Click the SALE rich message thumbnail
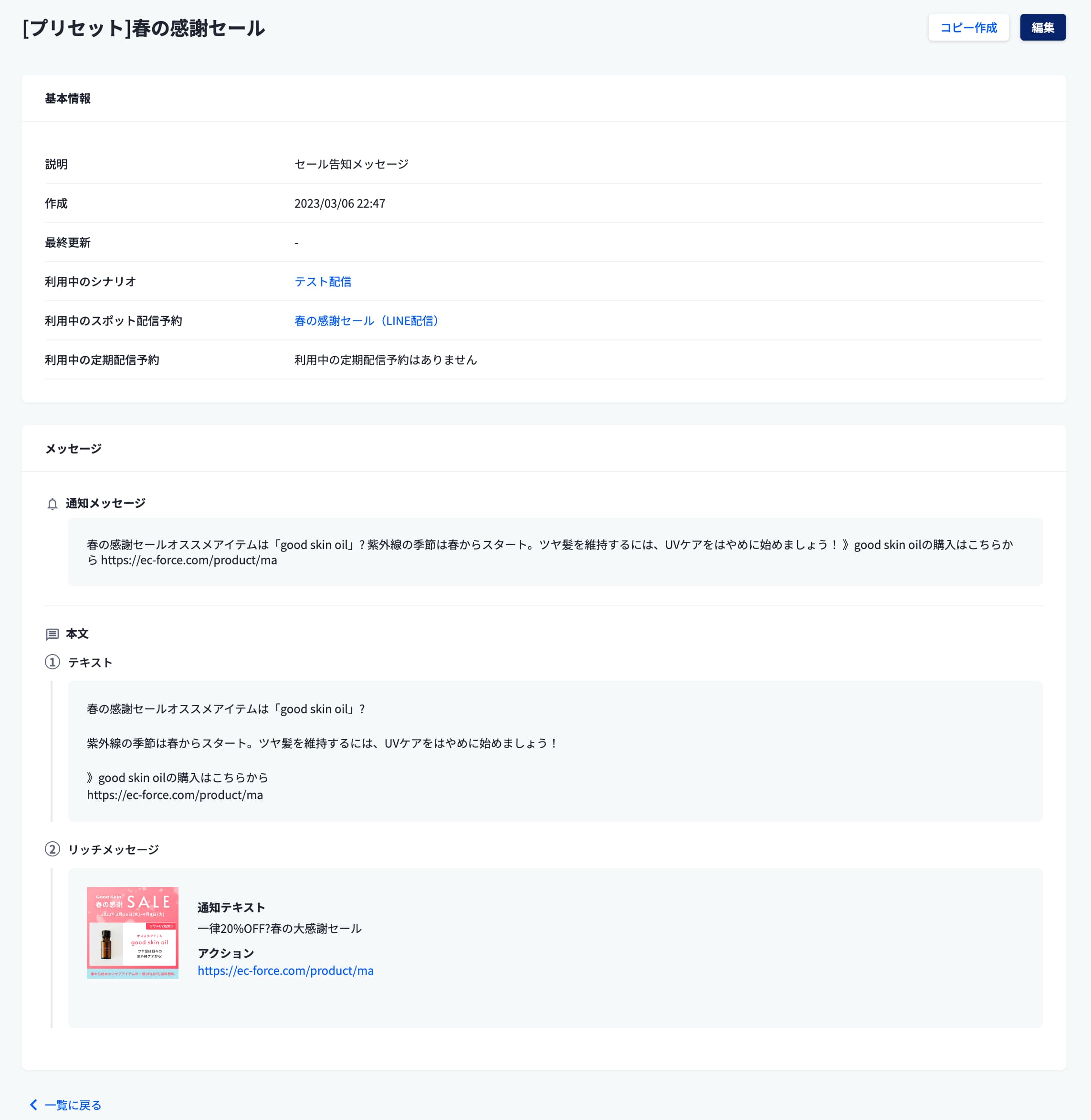 click(132, 932)
